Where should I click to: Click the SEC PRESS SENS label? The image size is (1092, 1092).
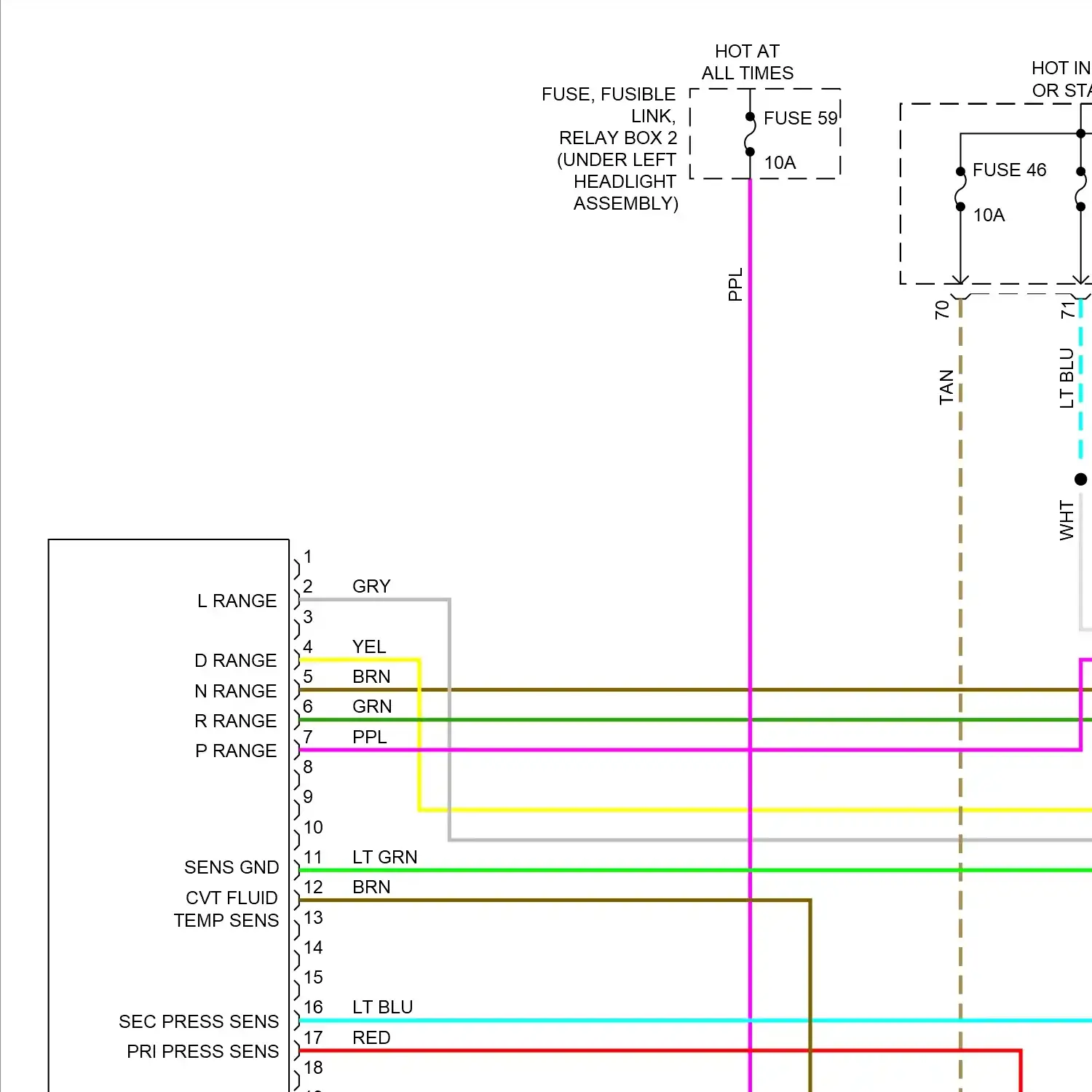(x=199, y=1021)
